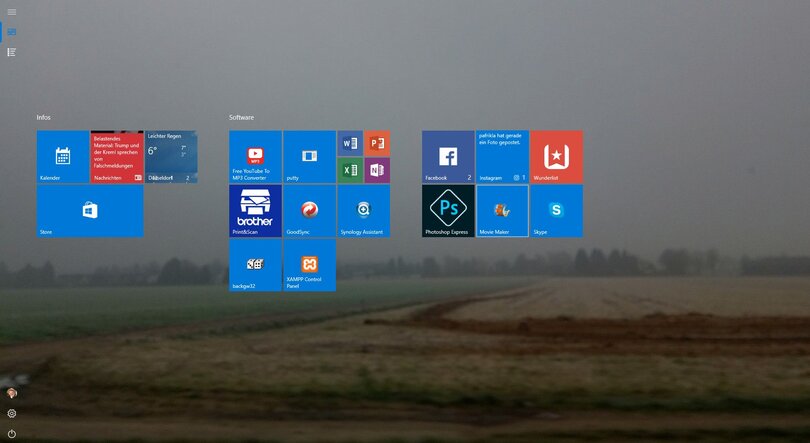
Task: Launch Free YouTube To MP3 Converter
Action: tap(255, 156)
